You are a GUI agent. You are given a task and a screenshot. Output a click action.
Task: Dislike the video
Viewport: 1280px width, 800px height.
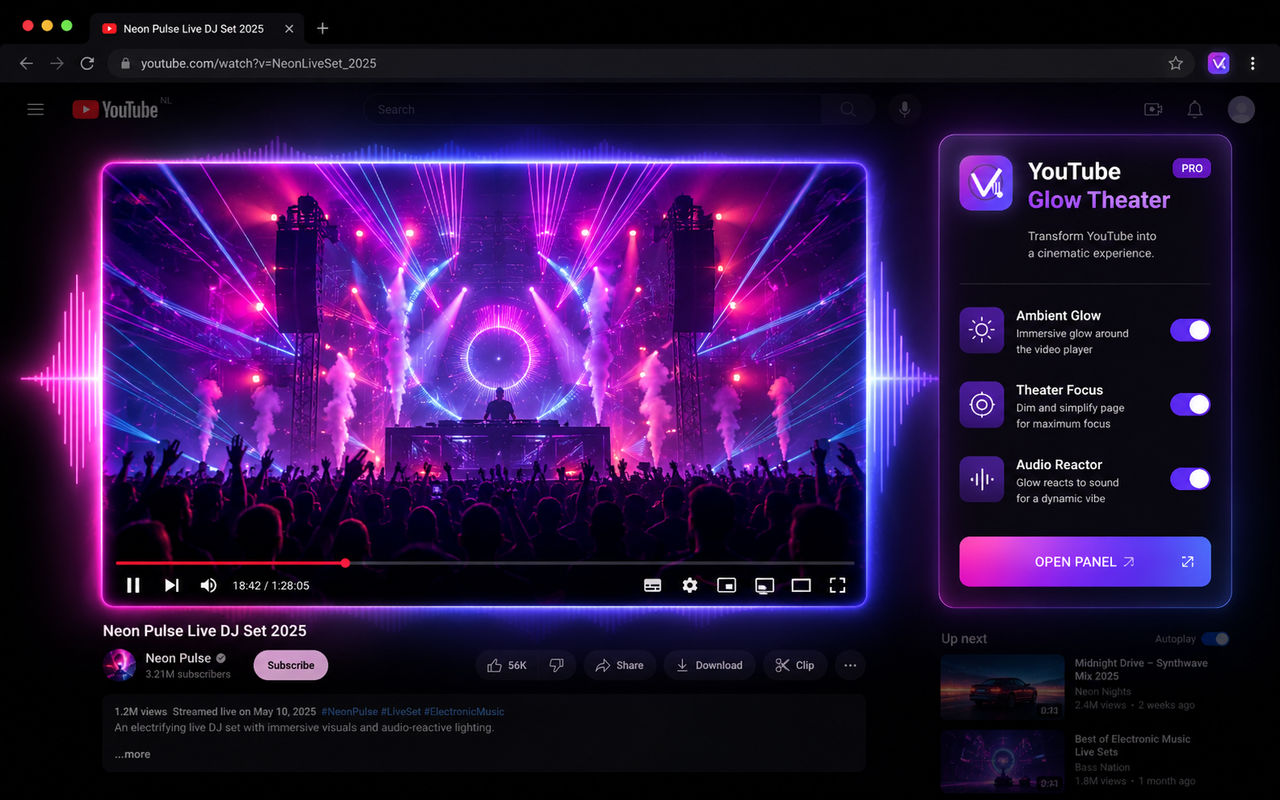point(557,665)
